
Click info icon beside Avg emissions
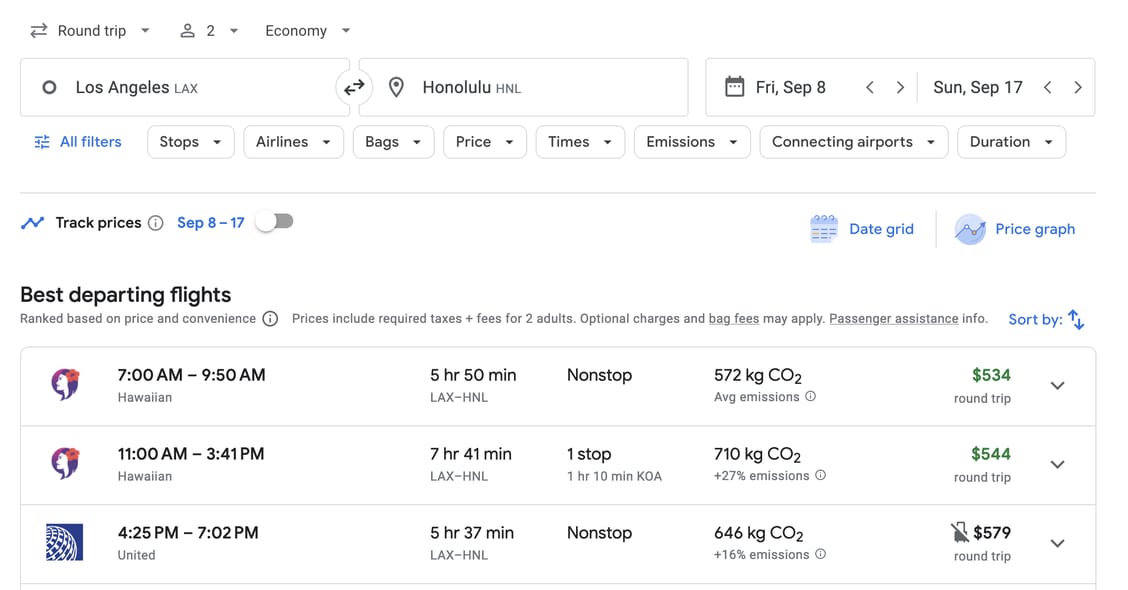(x=811, y=397)
